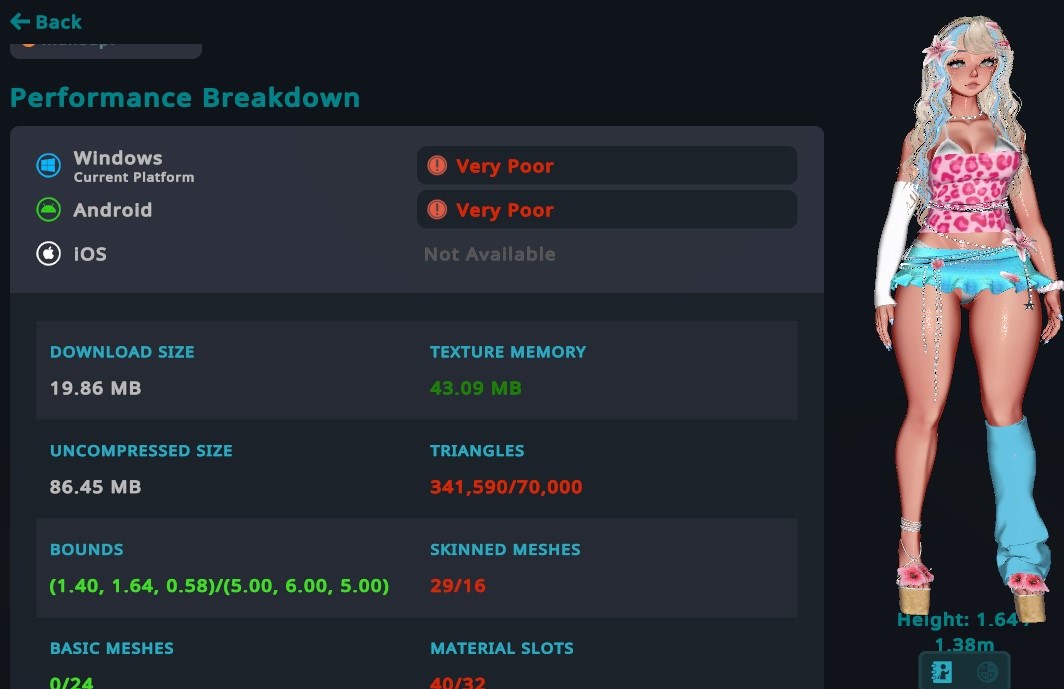Image resolution: width=1064 pixels, height=689 pixels.
Task: Click the iOS Not Available status
Action: click(x=490, y=255)
